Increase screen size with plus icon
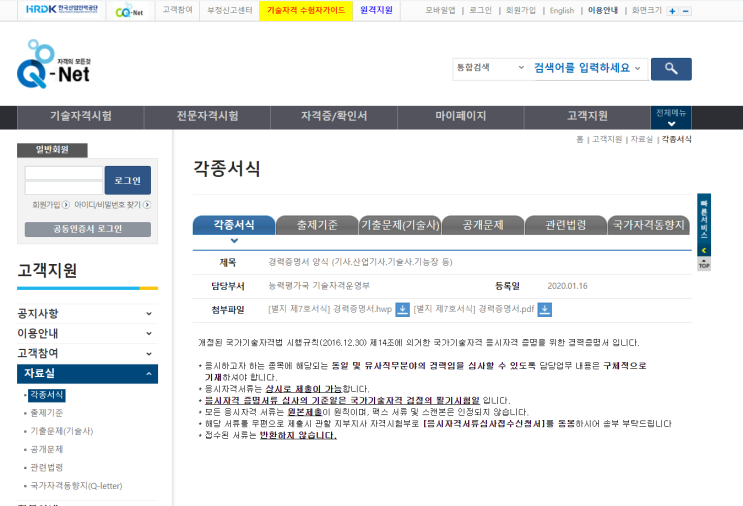This screenshot has width=743, height=506. (672, 11)
